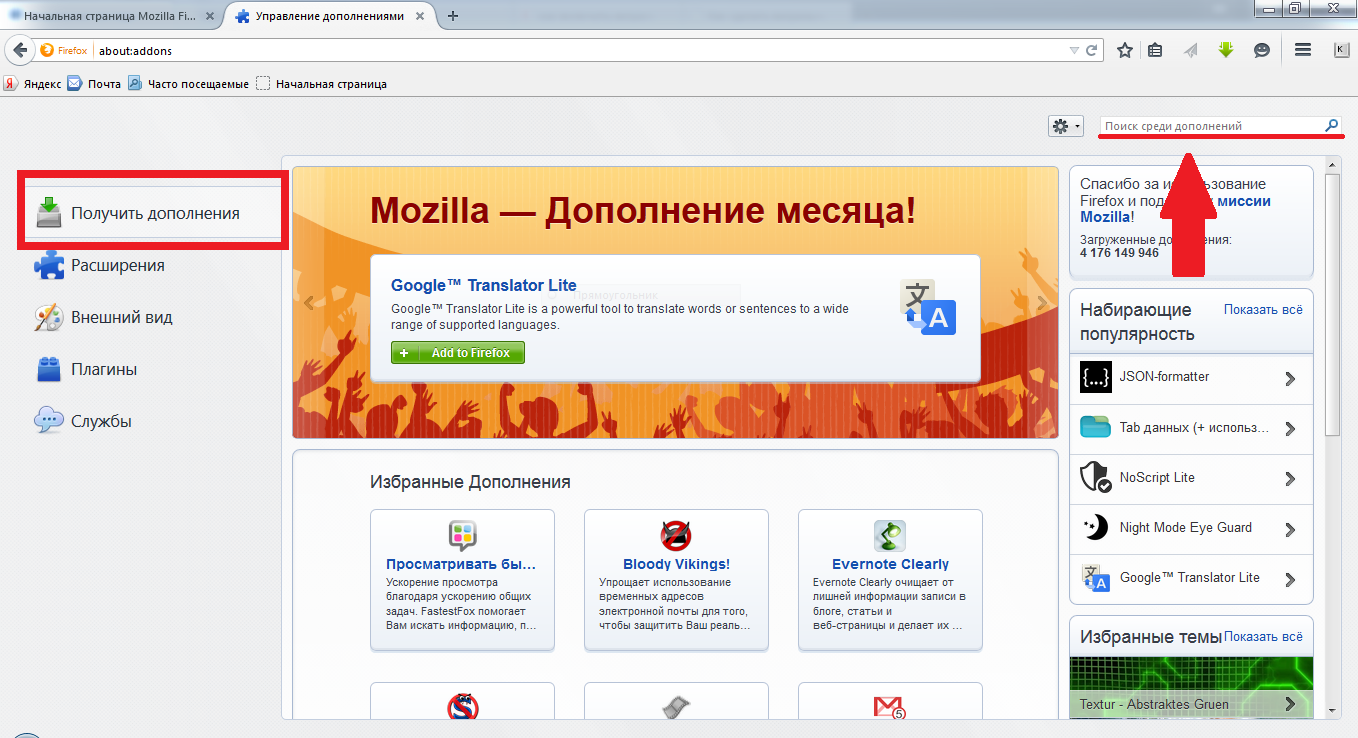Screen dimensions: 1358x738
Task: Click the Google Translator Lite banner icon
Action: (x=927, y=307)
